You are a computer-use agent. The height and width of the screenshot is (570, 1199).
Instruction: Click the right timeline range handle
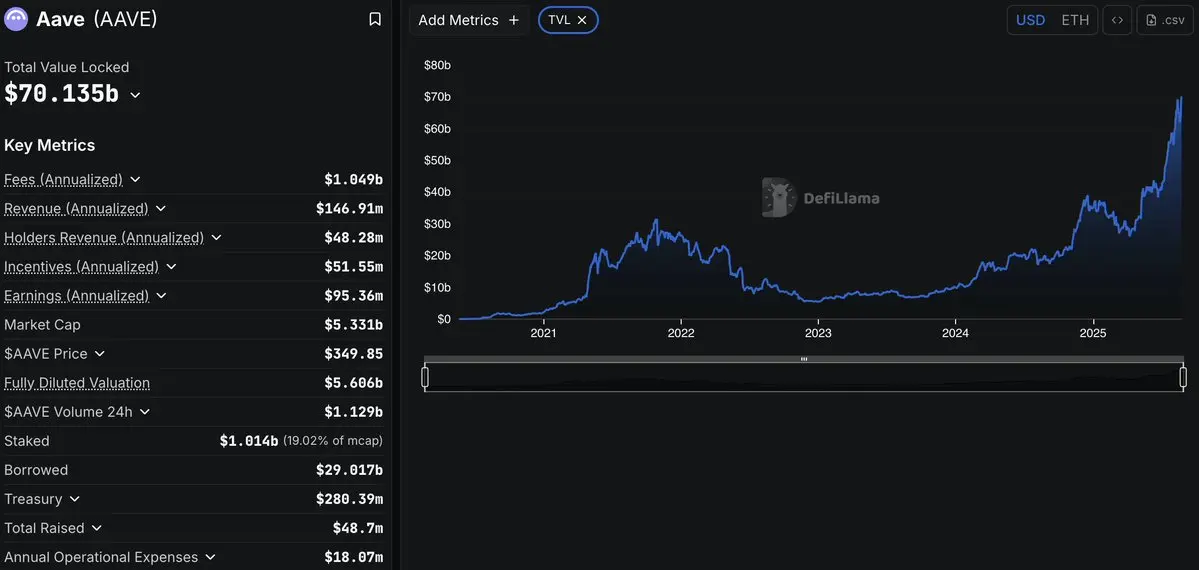coord(1183,377)
